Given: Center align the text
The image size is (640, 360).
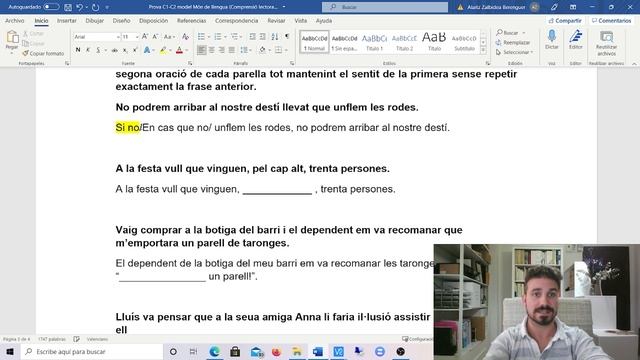Looking at the screenshot, I should point(211,50).
